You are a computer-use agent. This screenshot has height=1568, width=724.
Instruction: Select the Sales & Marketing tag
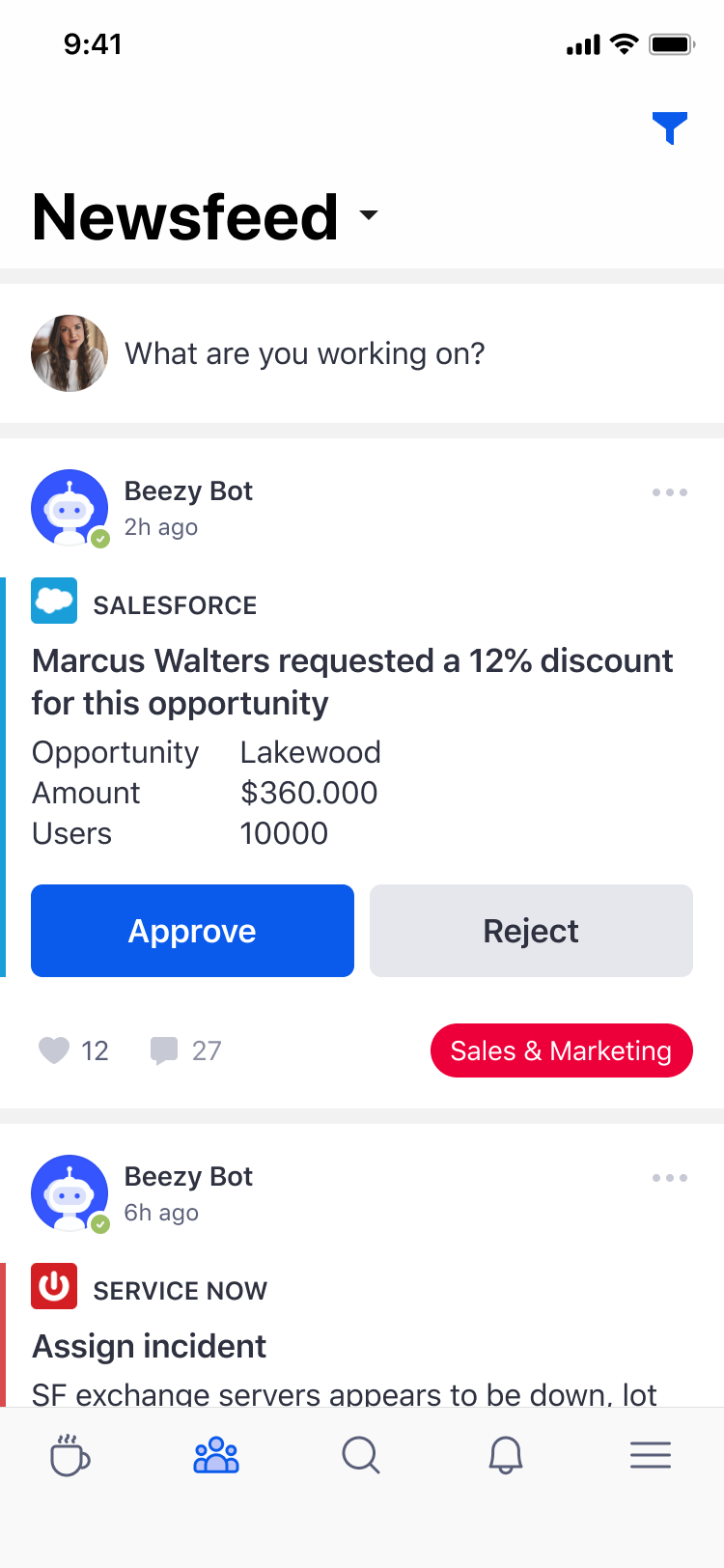(x=561, y=1050)
